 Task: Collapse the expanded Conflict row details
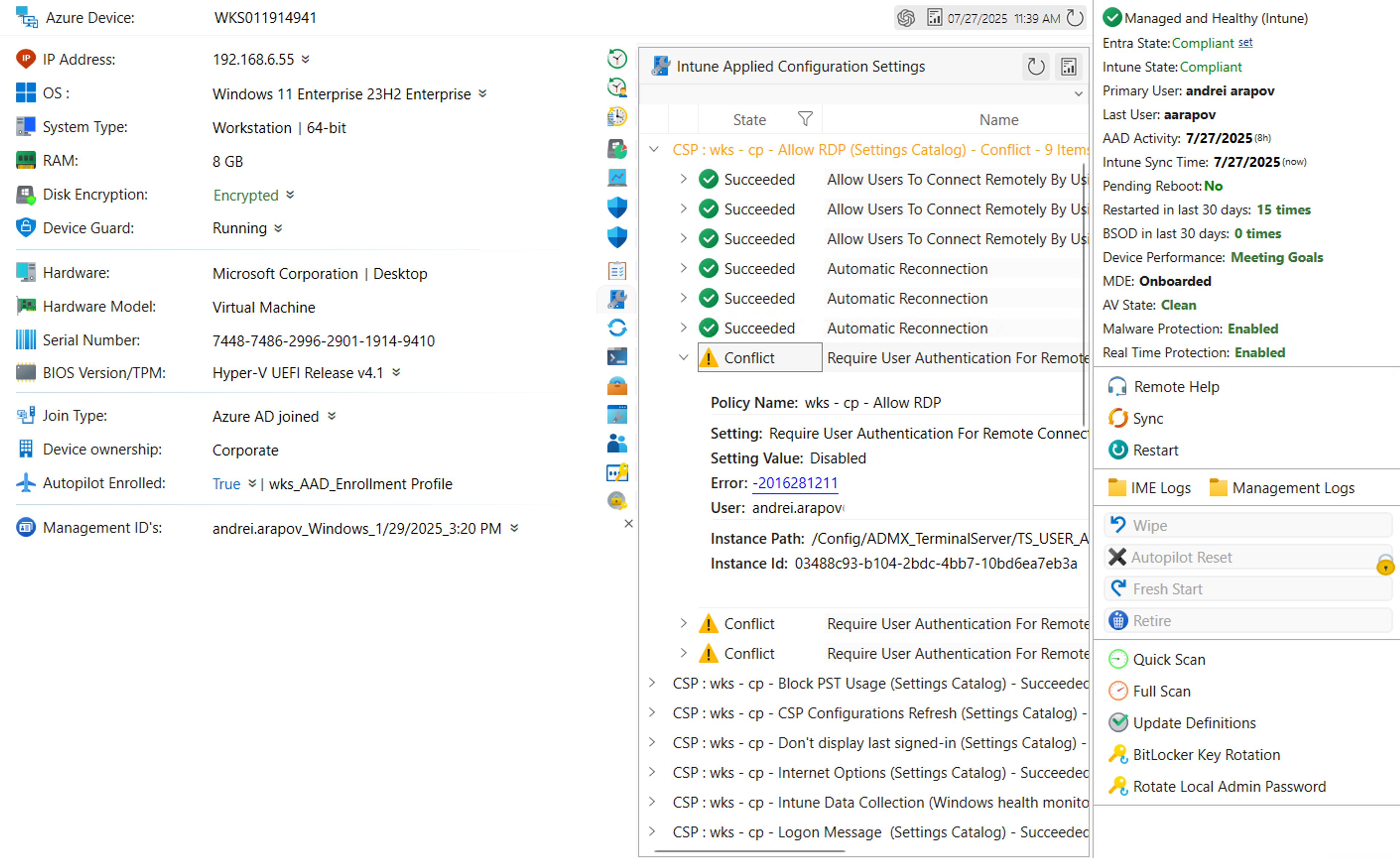(684, 358)
